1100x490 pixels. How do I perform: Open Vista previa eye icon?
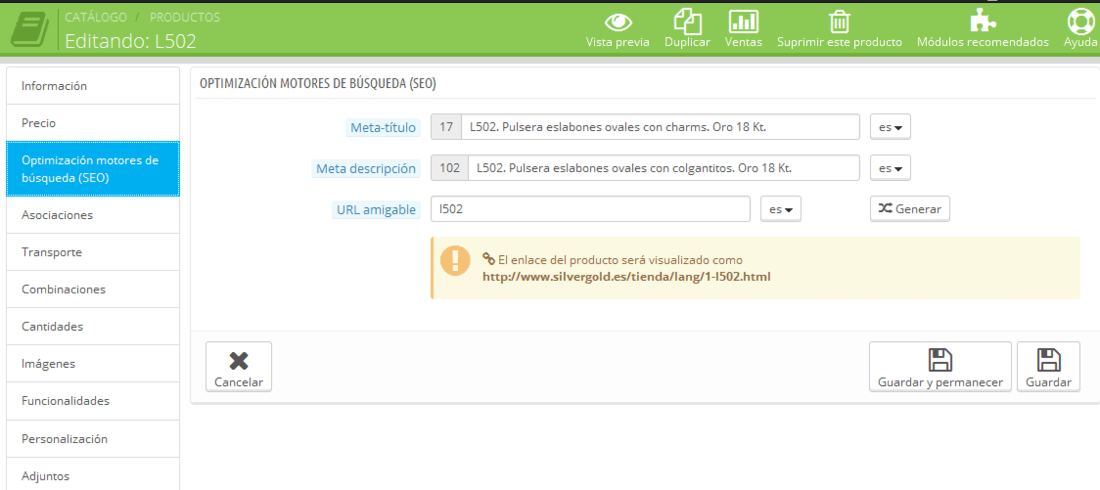618,22
